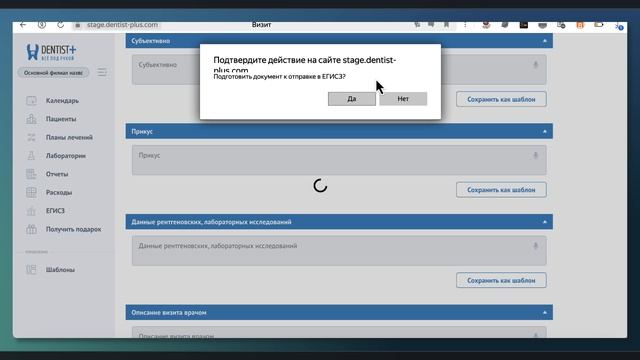Click into the Прикус text field
The image size is (640, 360).
tap(339, 160)
